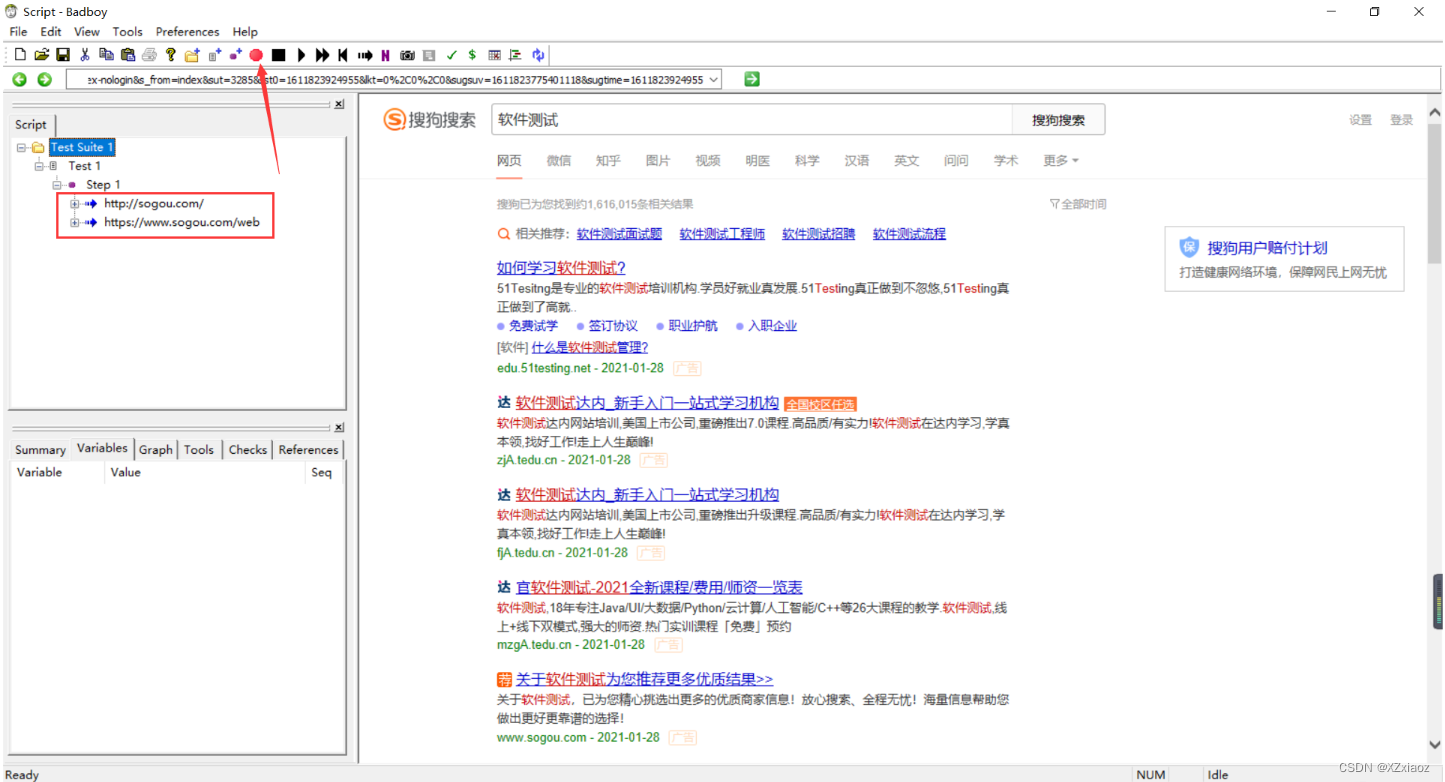Open the Edit menu
This screenshot has height=782, width=1445.
[51, 32]
